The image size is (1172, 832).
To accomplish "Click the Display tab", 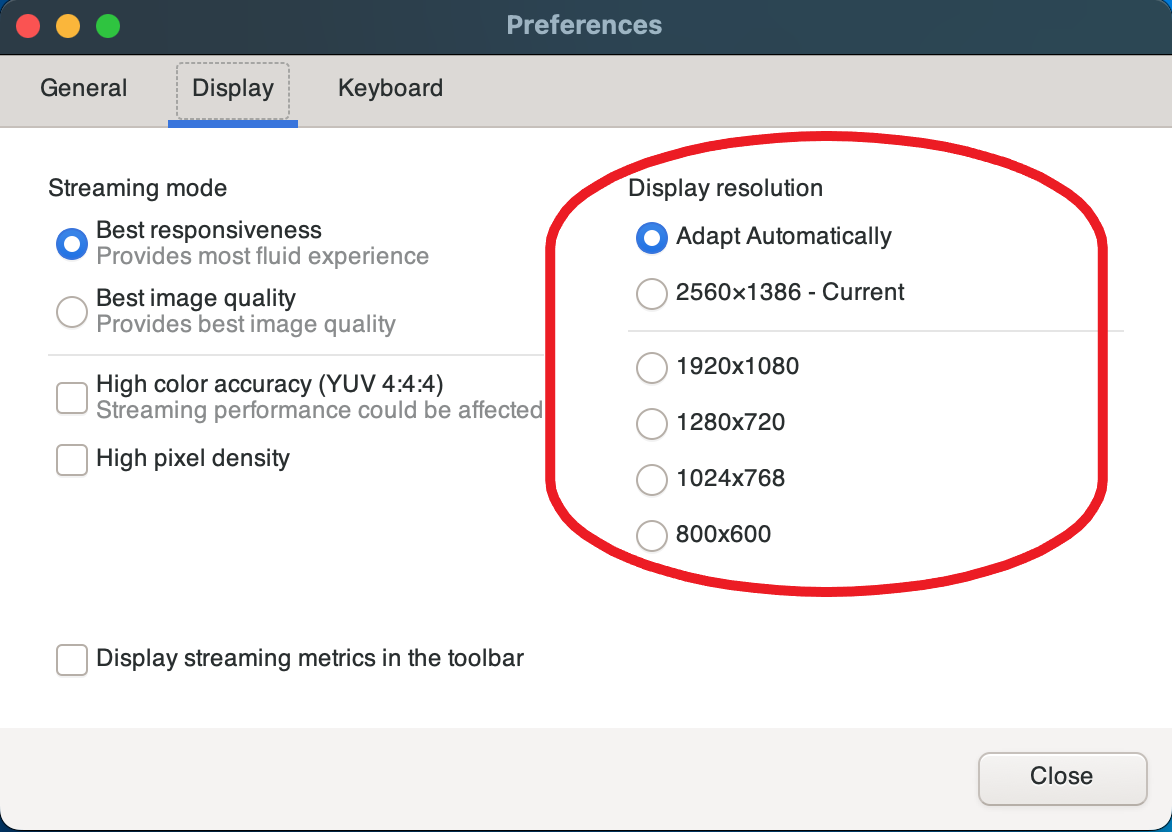I will 232,88.
